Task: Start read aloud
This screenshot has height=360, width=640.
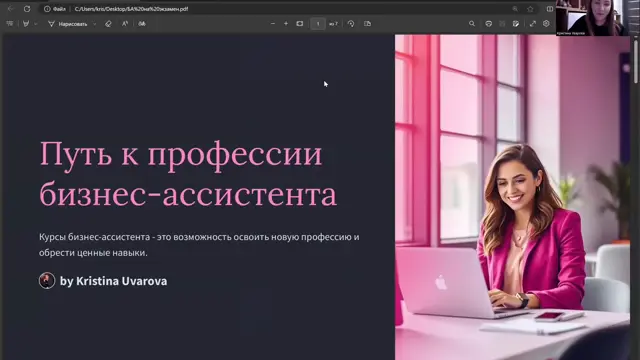Action: (x=125, y=24)
